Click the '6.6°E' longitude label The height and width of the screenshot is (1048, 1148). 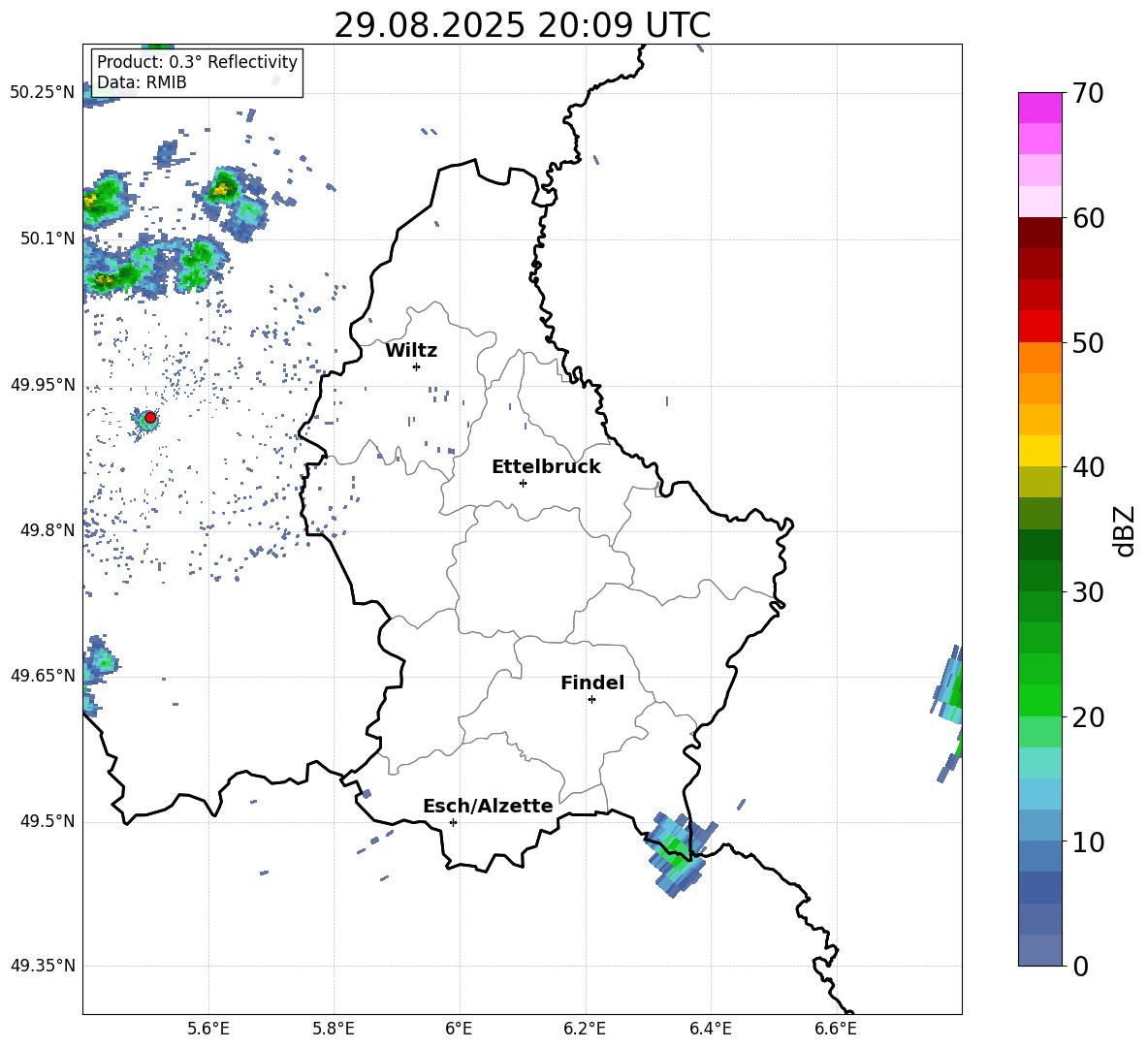tap(836, 1029)
